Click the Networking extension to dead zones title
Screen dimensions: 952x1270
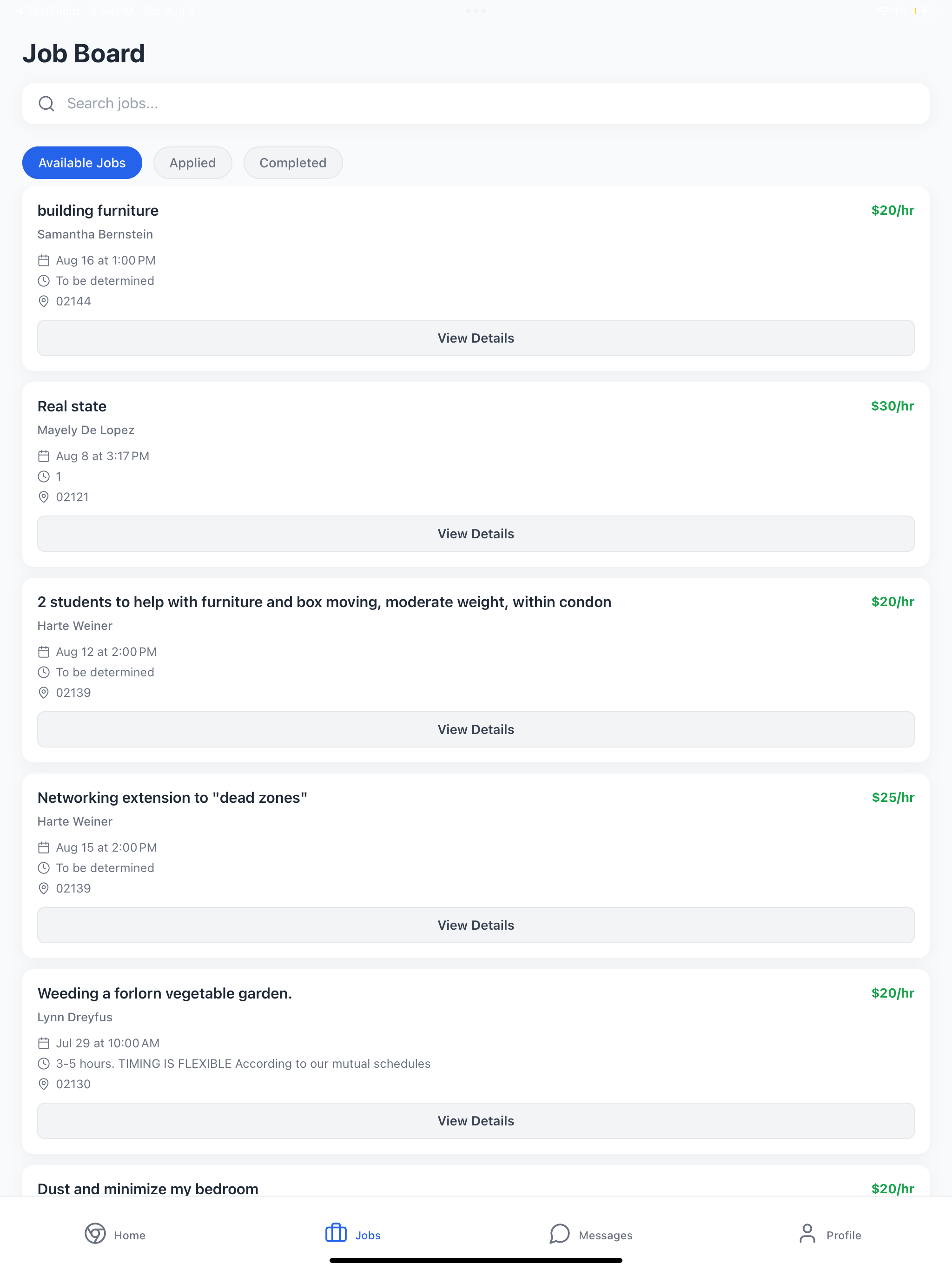point(172,798)
